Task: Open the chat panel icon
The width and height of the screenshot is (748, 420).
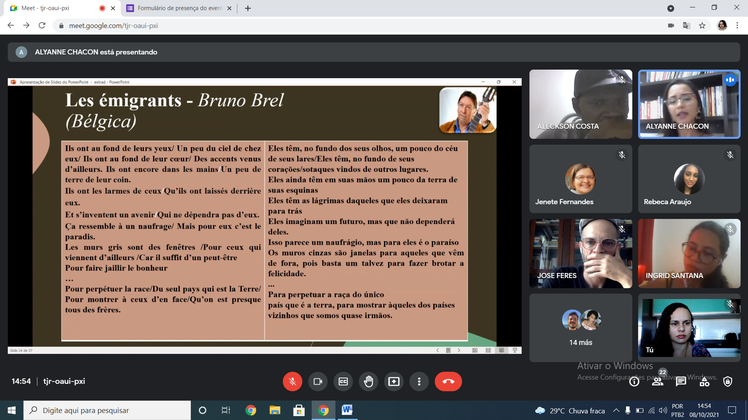Action: (681, 381)
